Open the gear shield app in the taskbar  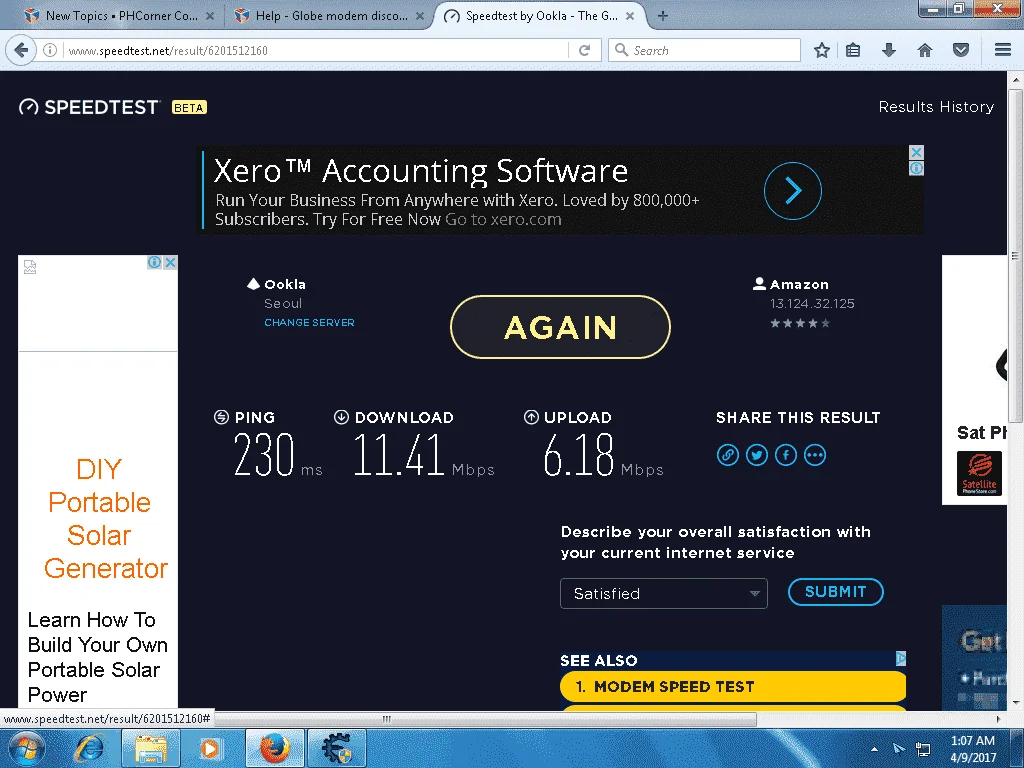point(336,748)
